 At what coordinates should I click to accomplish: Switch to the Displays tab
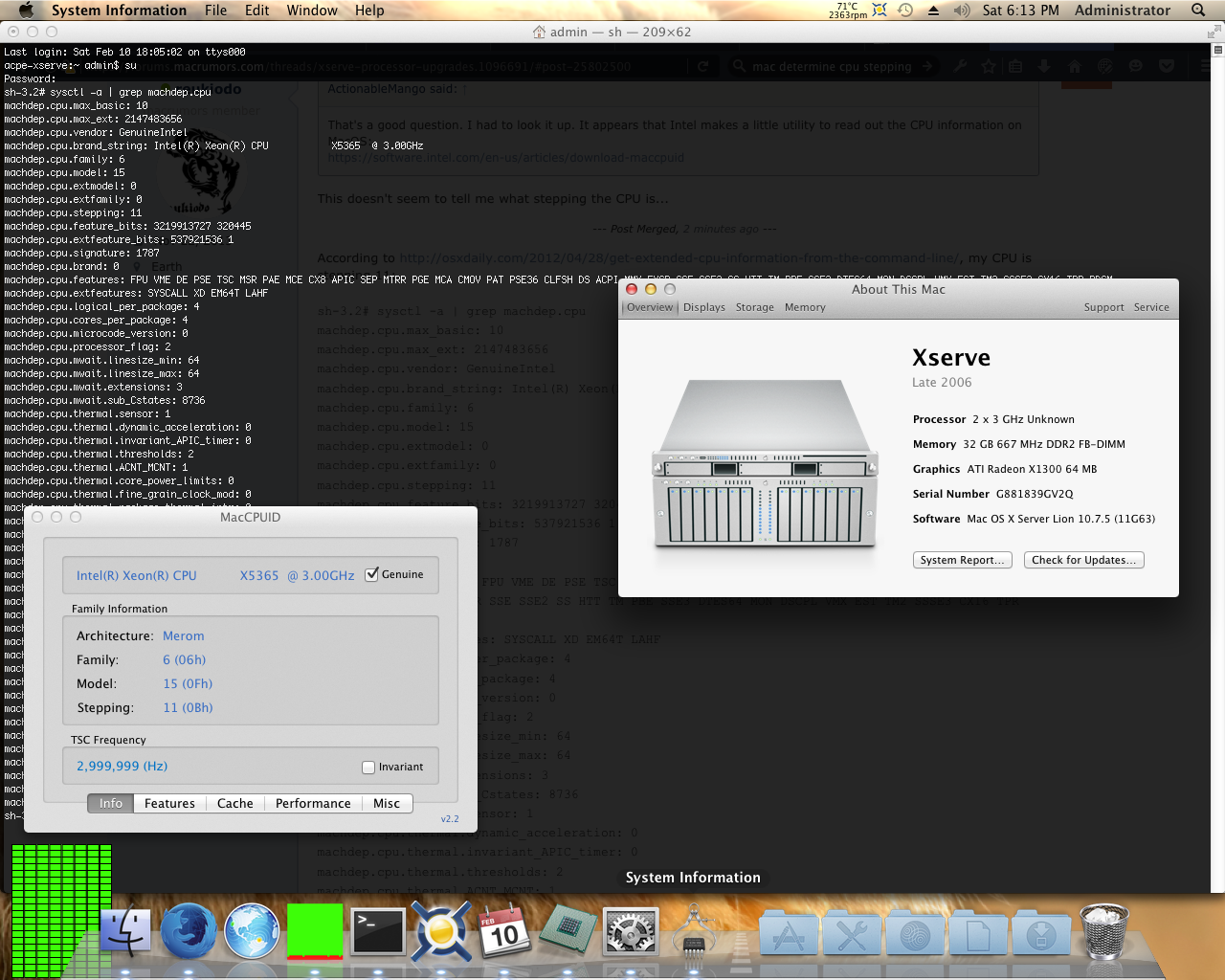click(704, 307)
